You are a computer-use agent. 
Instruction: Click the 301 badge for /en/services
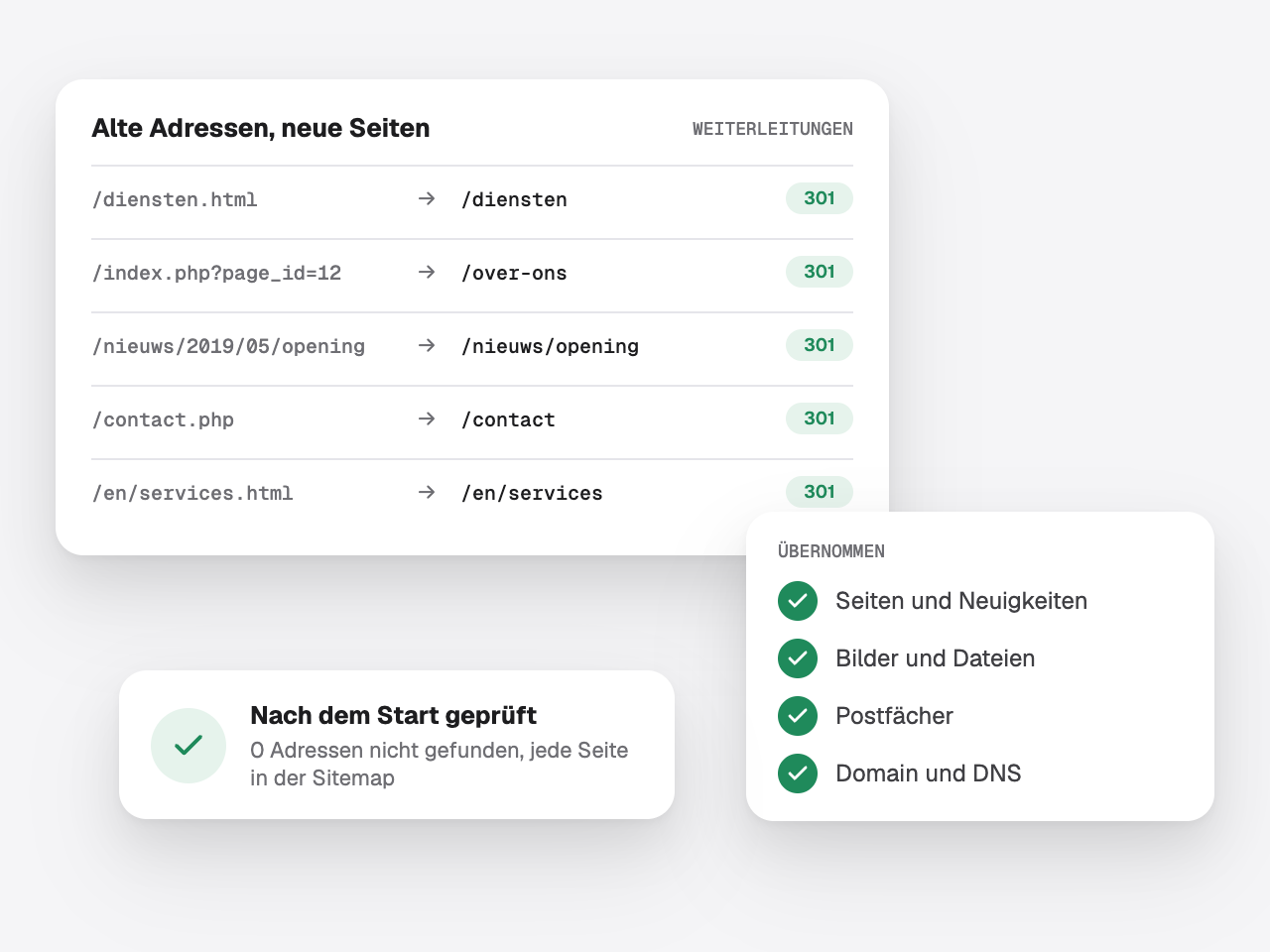pos(820,492)
